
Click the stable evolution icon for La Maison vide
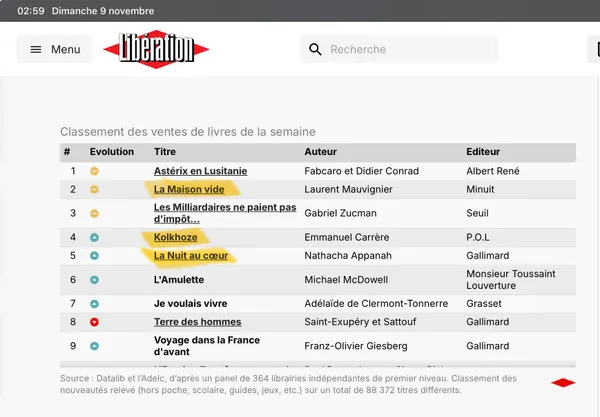(x=94, y=189)
